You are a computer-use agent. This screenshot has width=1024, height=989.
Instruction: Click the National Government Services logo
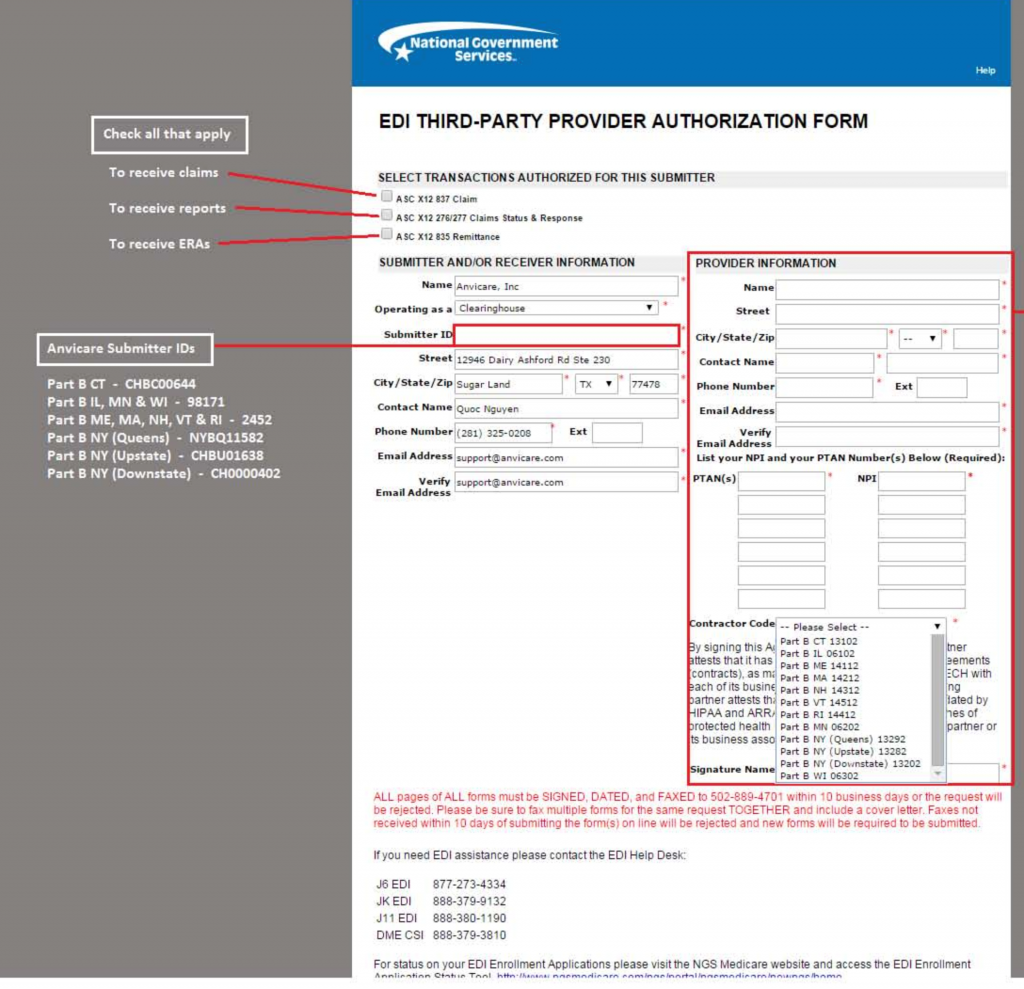click(x=468, y=43)
